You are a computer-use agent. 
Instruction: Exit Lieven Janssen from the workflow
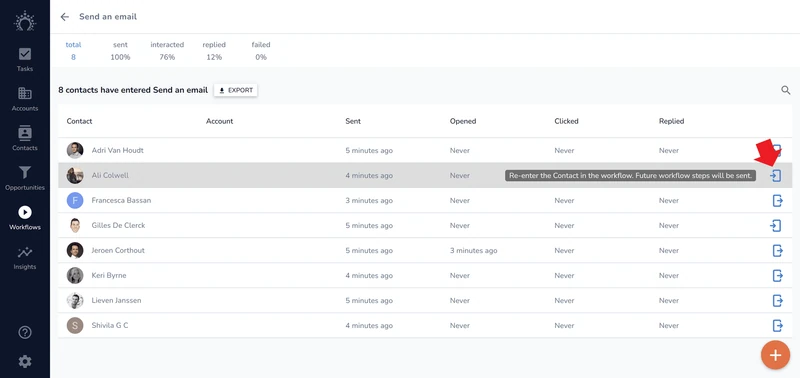coord(777,300)
